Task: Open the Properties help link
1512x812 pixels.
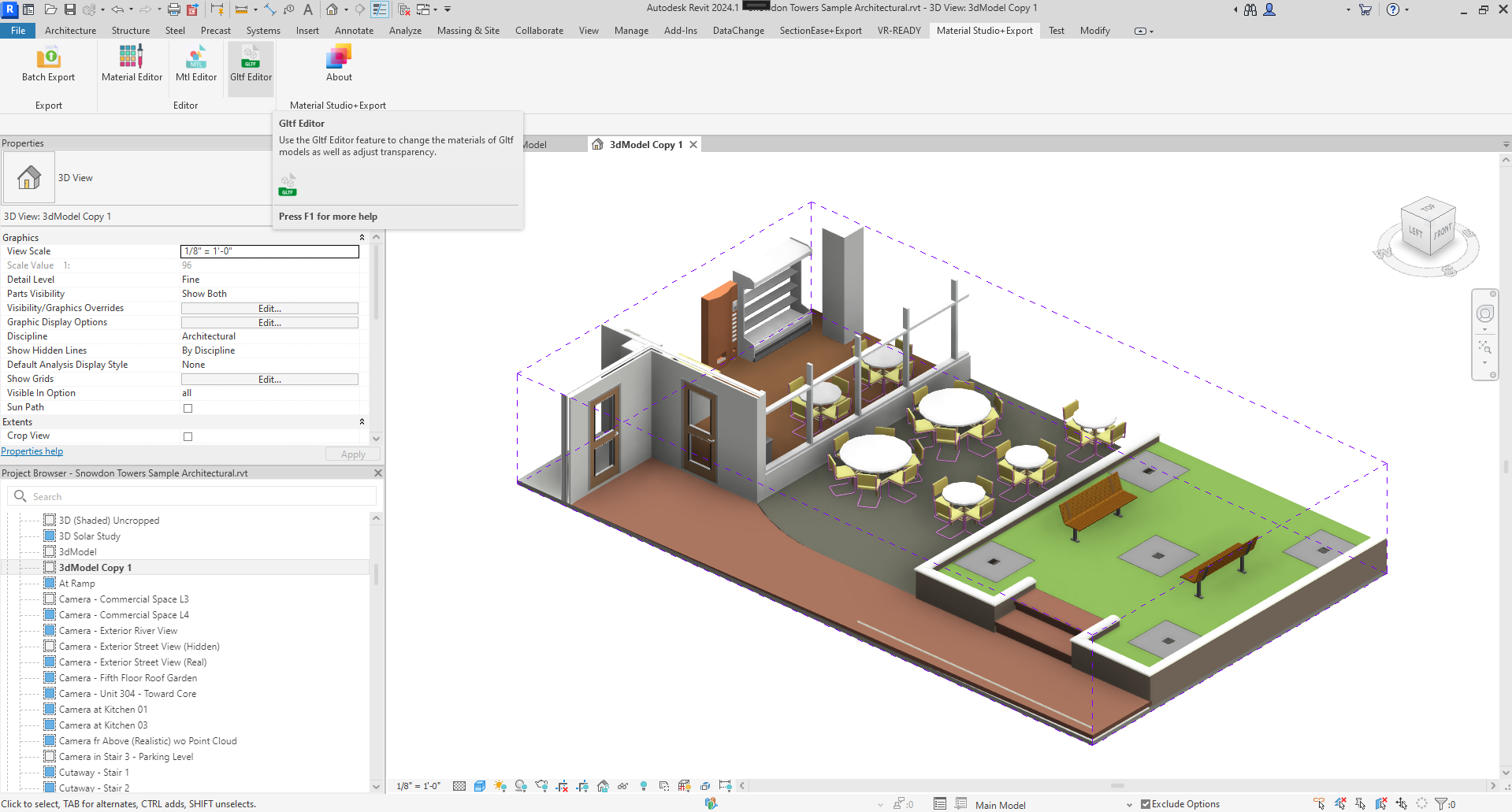Action: (32, 451)
